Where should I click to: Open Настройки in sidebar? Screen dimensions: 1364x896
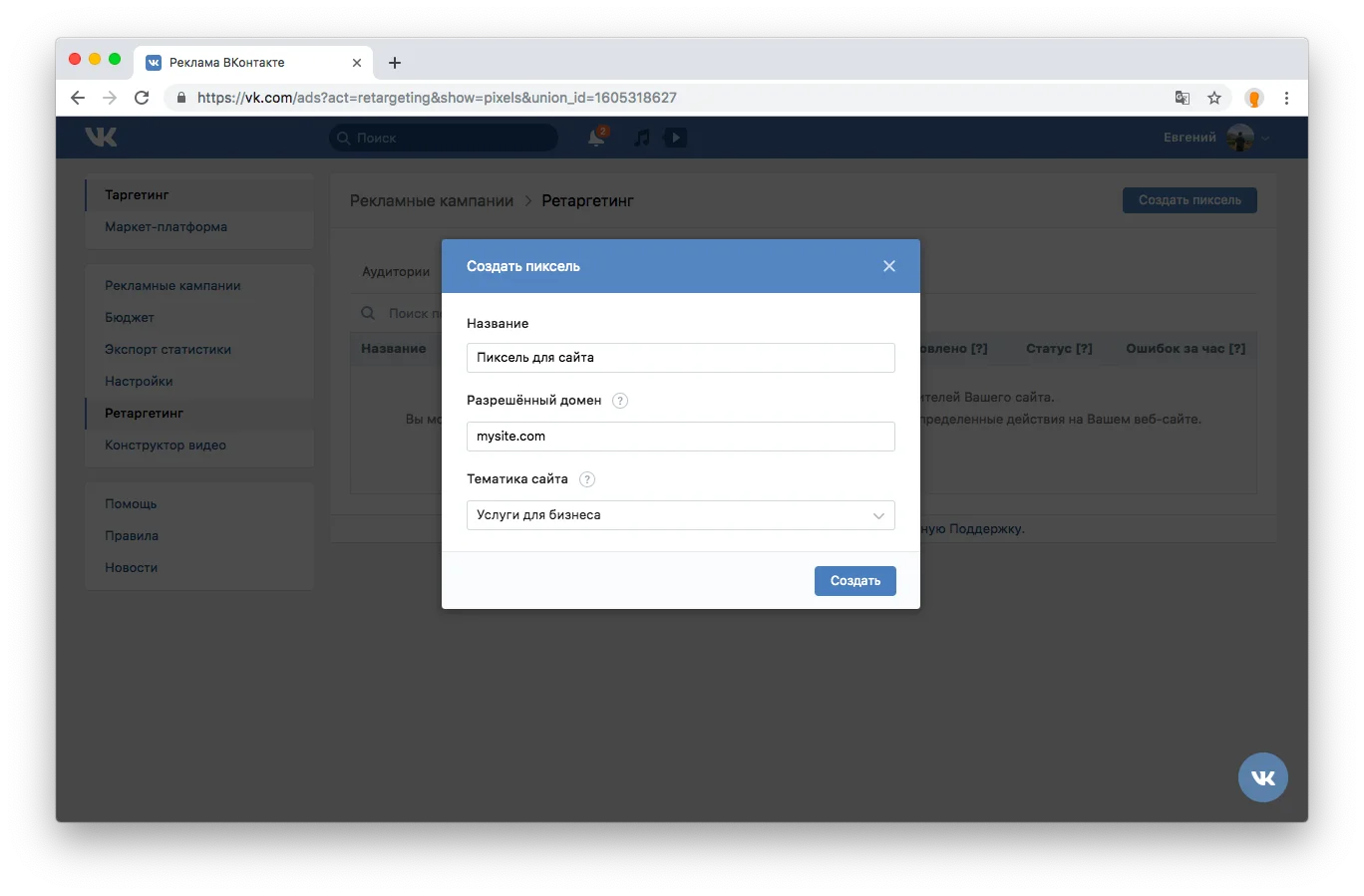199,382
